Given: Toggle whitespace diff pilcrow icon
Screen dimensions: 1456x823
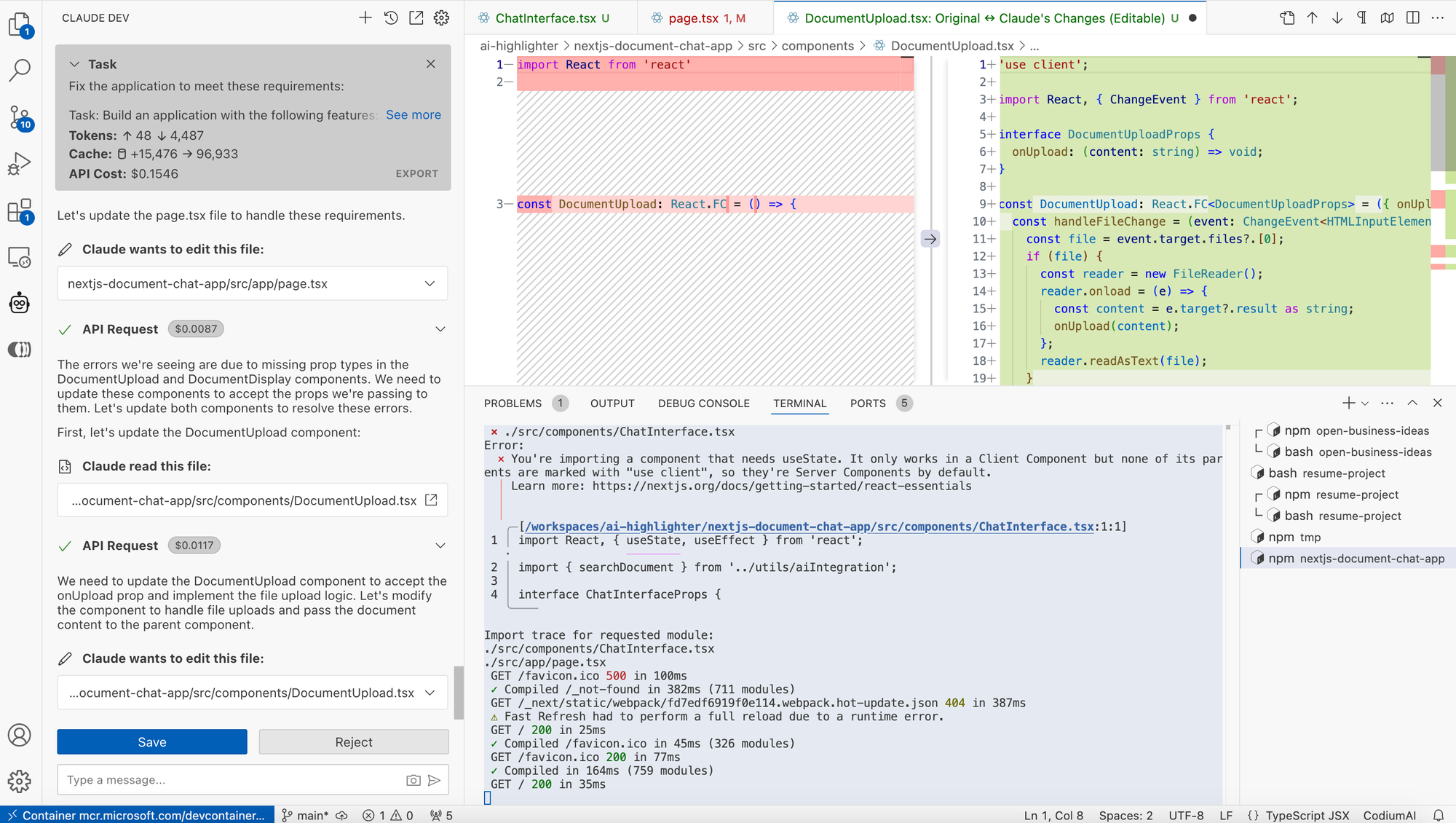Looking at the screenshot, I should (x=1362, y=18).
